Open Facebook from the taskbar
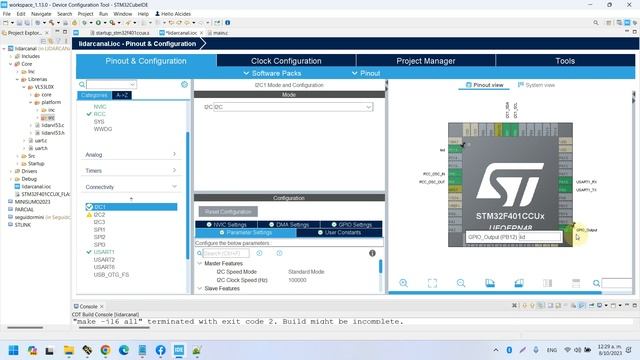640x360 pixels. pos(160,350)
